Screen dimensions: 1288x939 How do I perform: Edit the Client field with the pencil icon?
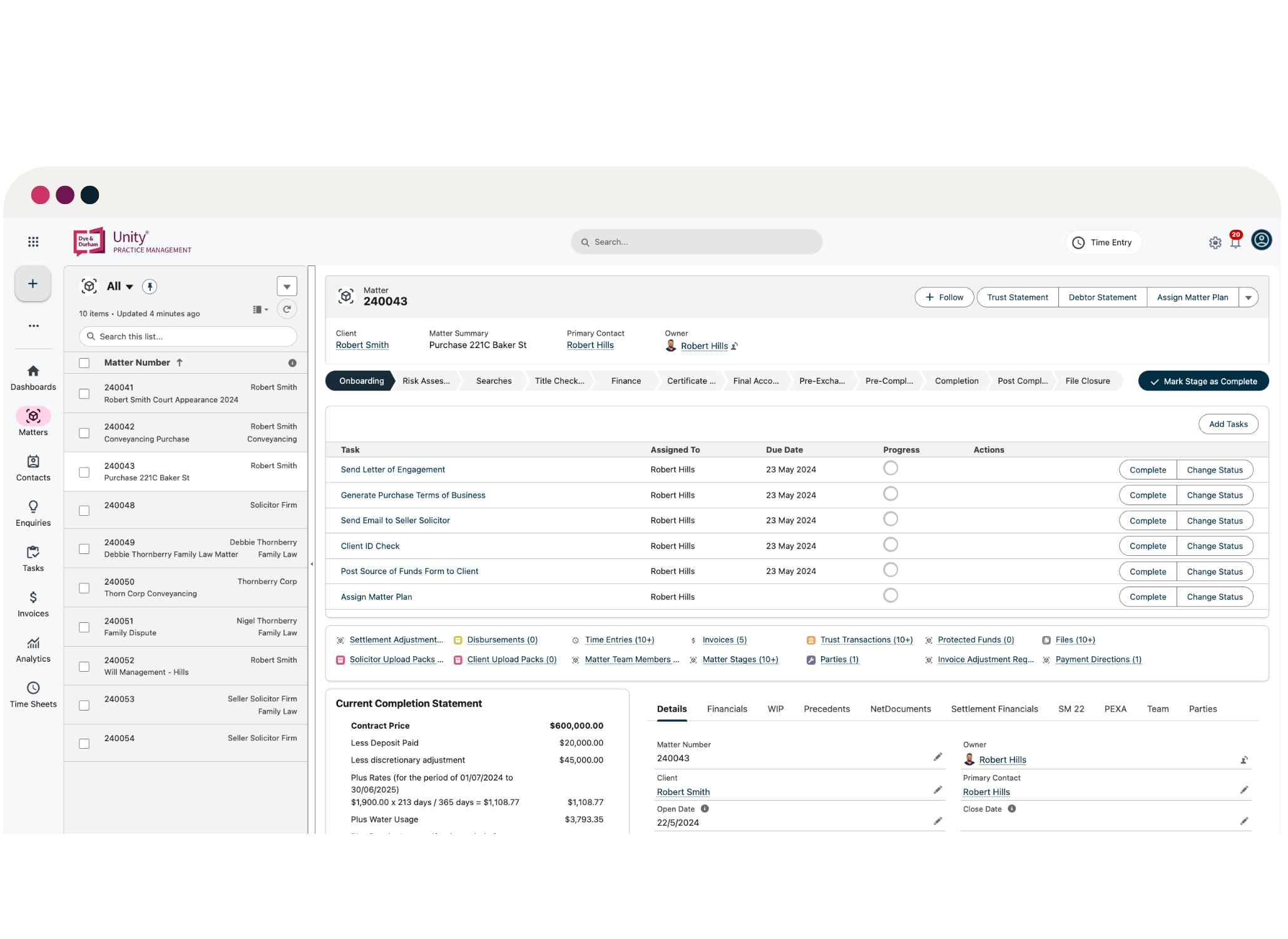tap(938, 790)
